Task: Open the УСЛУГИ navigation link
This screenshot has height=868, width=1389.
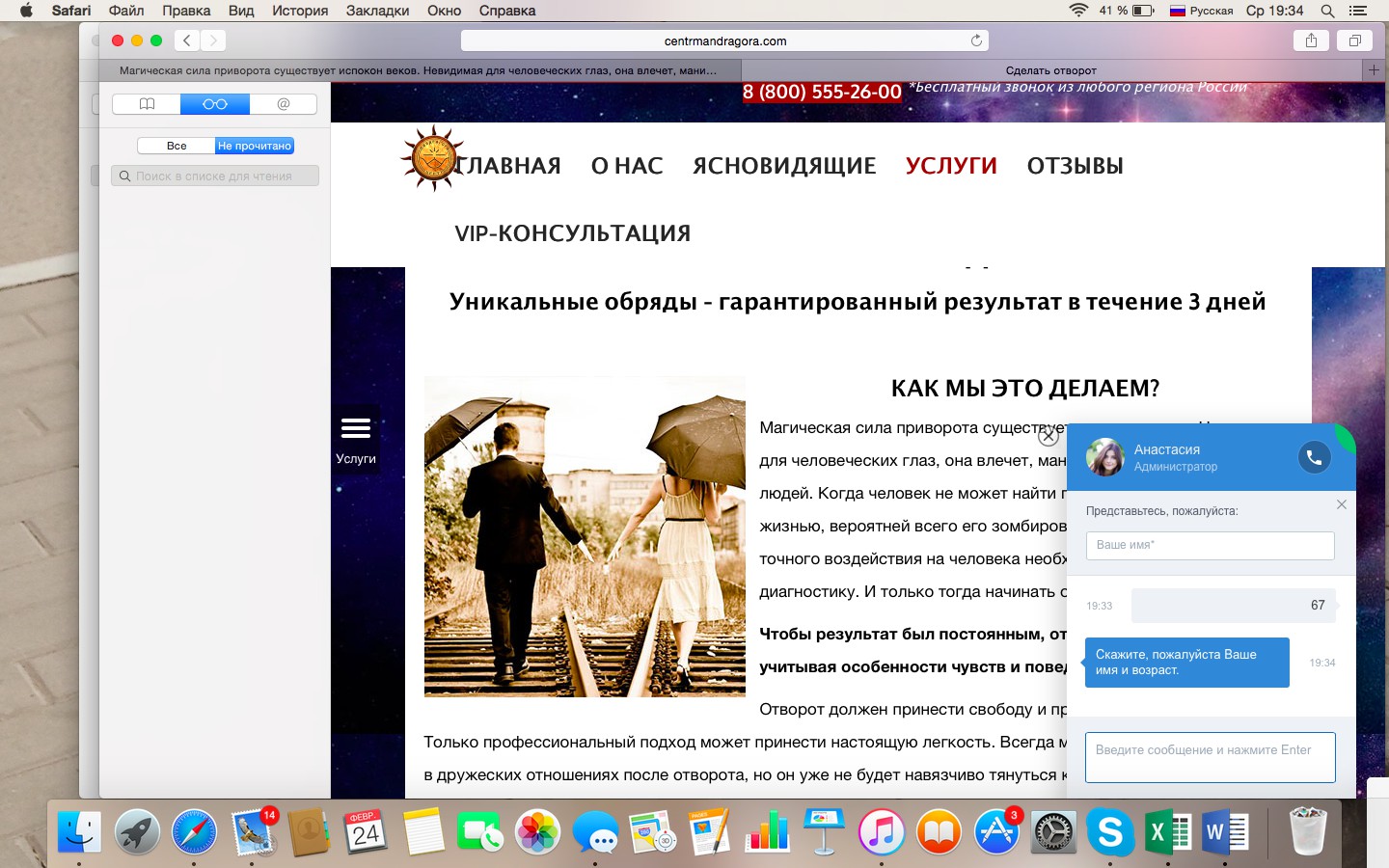Action: (951, 166)
